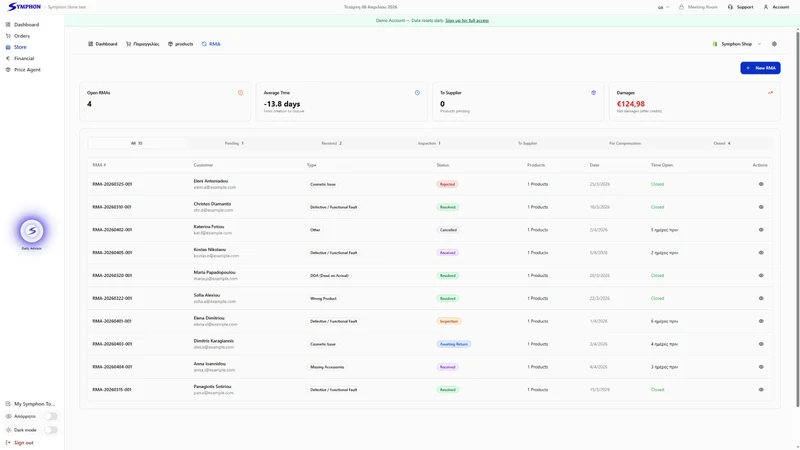800x450 pixels.
Task: Filter by the To Supplier tab
Action: (527, 143)
